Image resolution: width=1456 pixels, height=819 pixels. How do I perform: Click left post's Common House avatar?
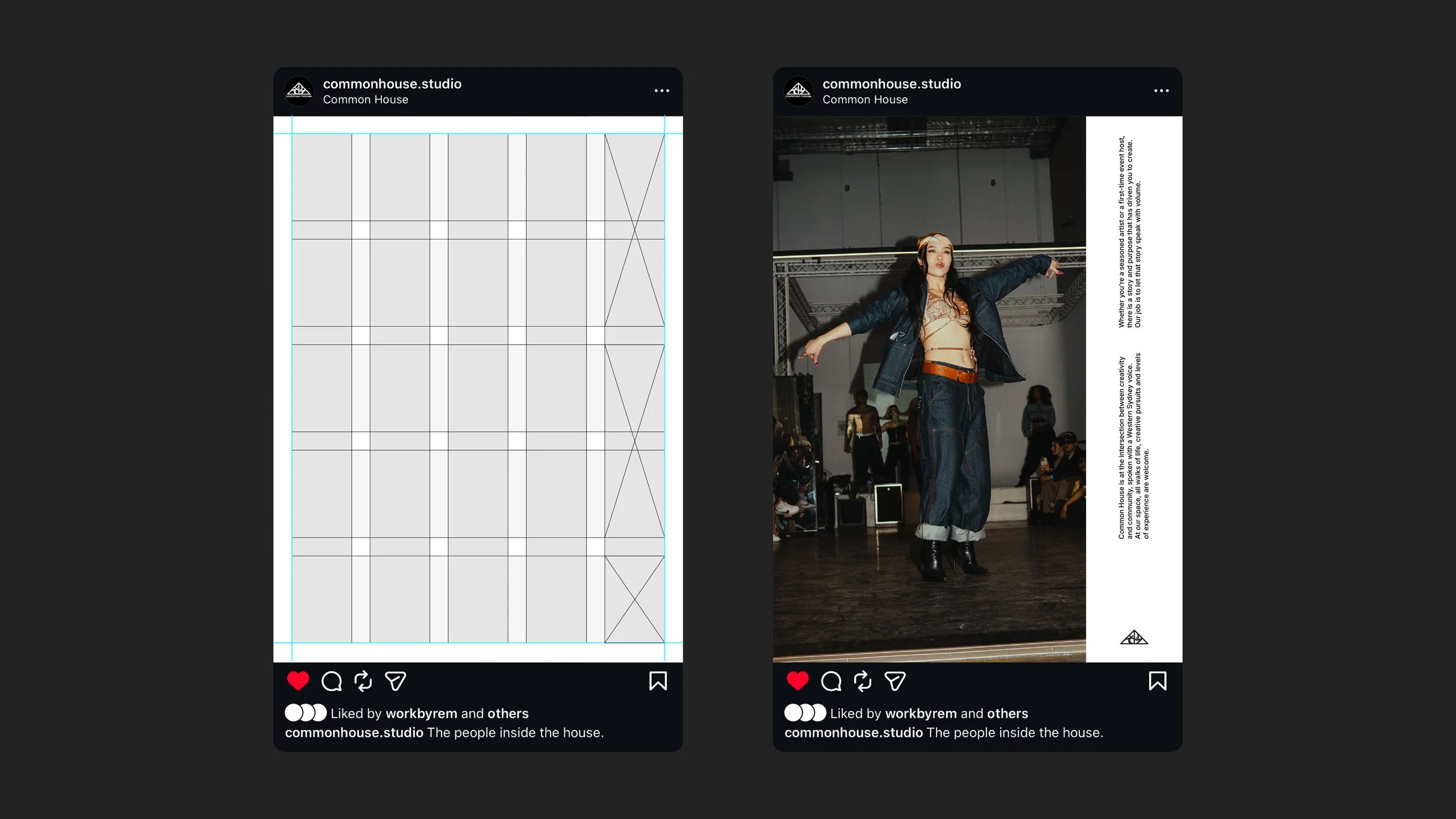299,91
